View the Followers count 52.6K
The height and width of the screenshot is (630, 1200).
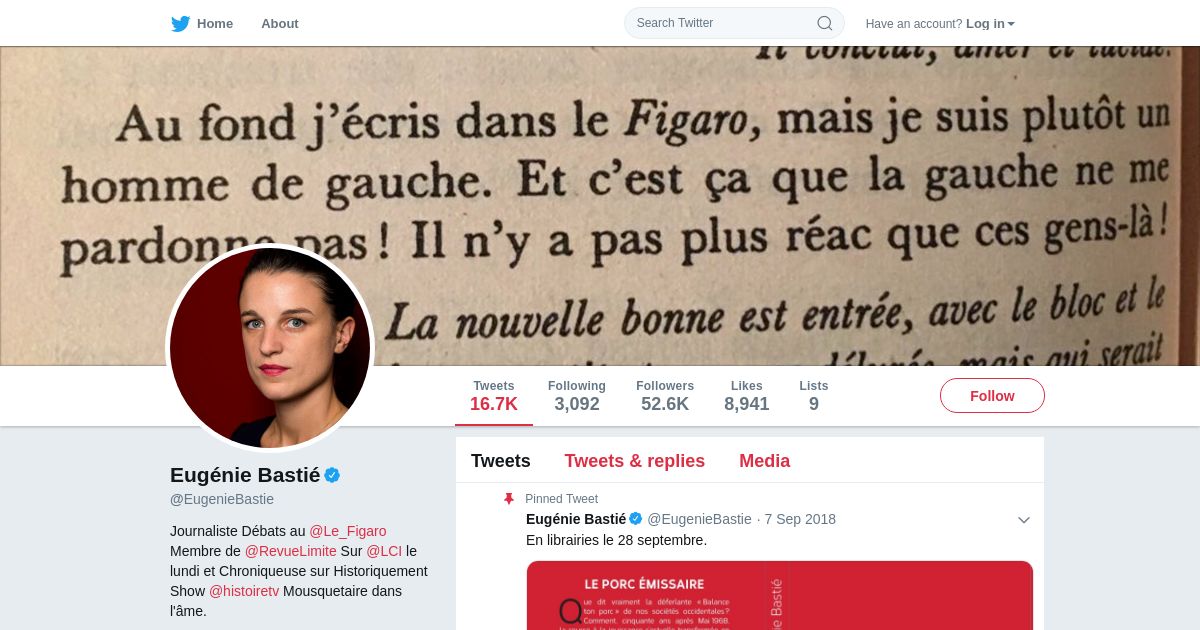tap(665, 396)
